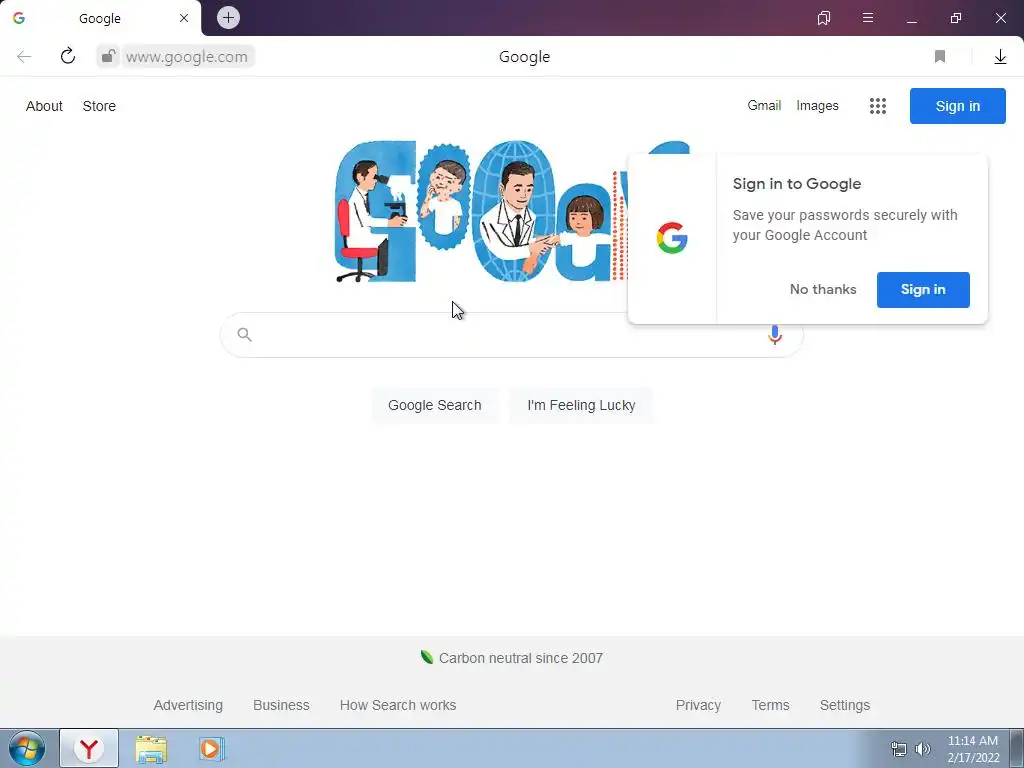Click I'm Feeling Lucky

coord(581,405)
